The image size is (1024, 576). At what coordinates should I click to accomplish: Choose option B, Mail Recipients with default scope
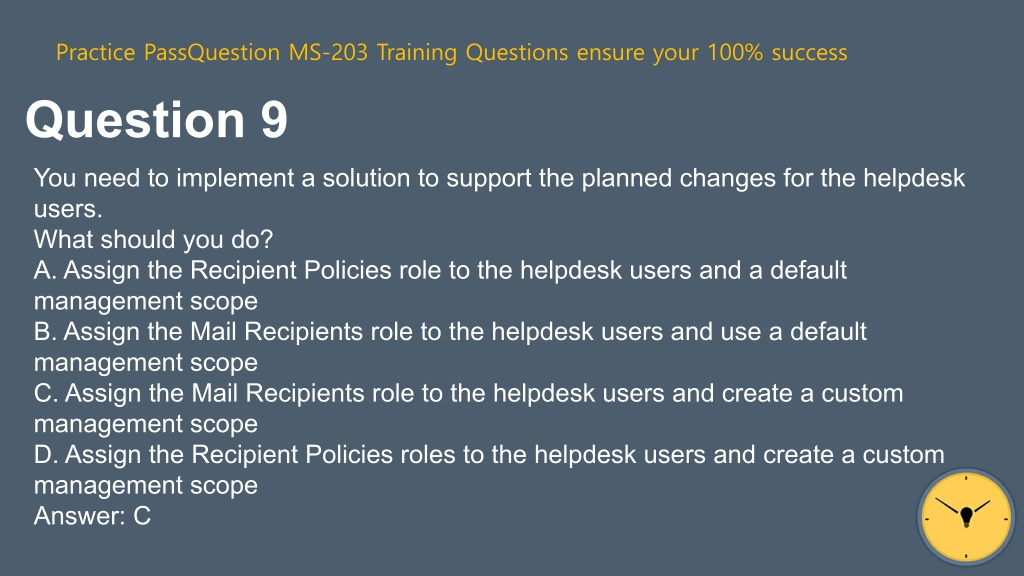pyautogui.click(x=450, y=347)
